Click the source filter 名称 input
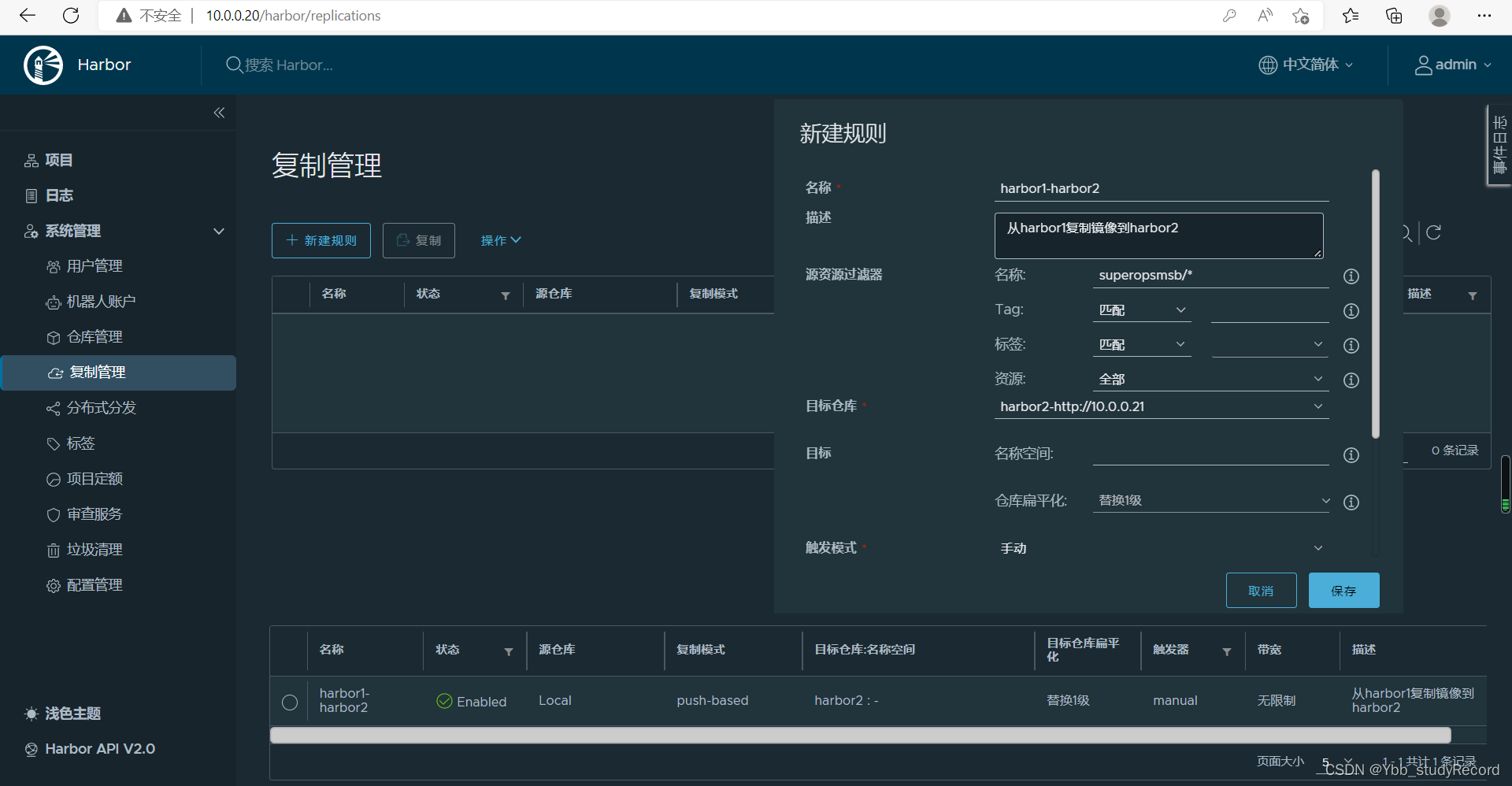Screen dimensions: 1512x786 (1210, 275)
